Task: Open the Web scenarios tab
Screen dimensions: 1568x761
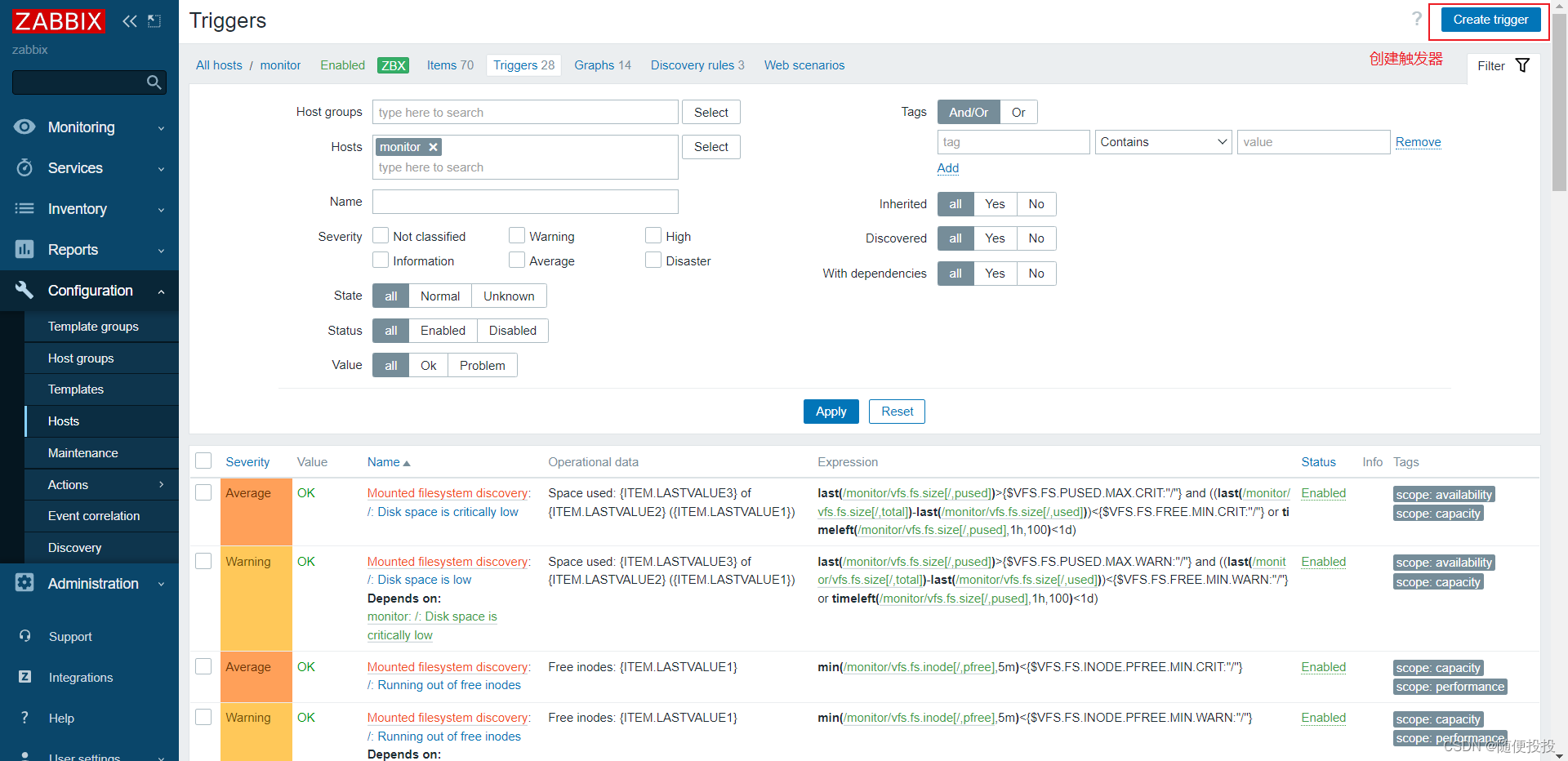Action: coord(804,65)
